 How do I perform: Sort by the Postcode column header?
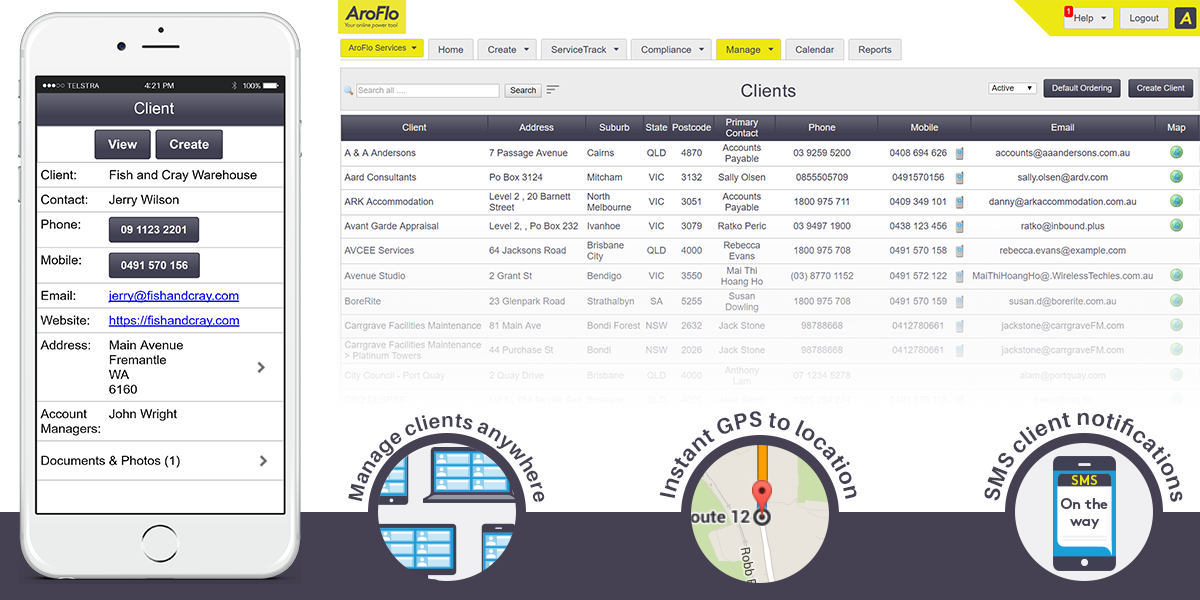coord(691,127)
